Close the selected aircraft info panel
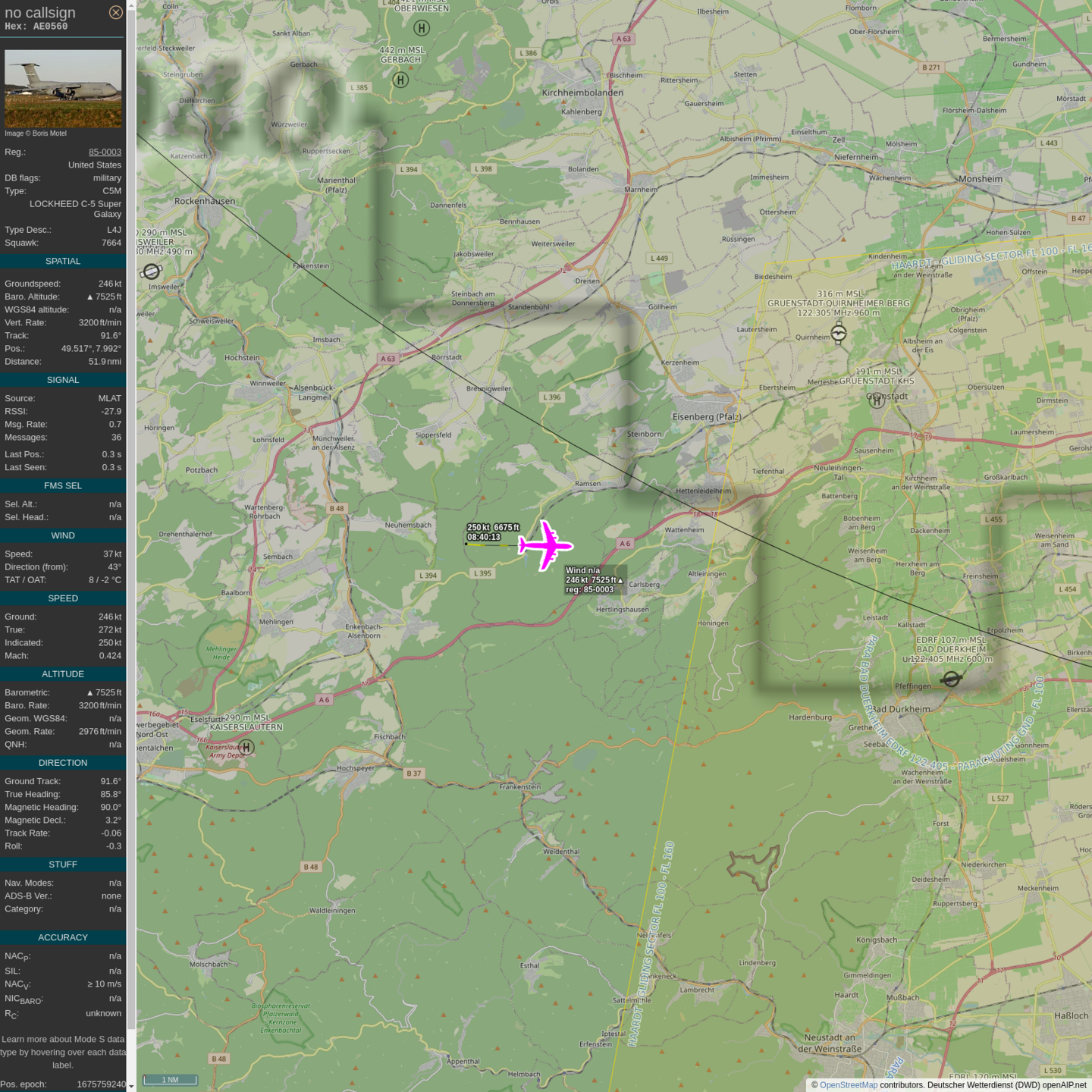 [x=115, y=12]
